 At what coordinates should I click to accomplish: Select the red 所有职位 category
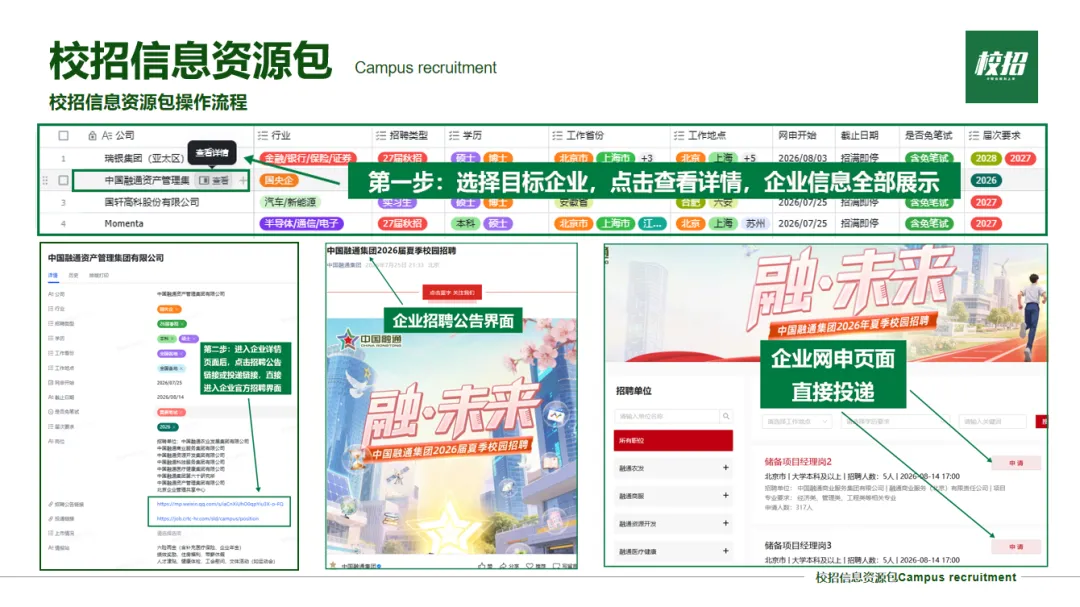point(673,441)
